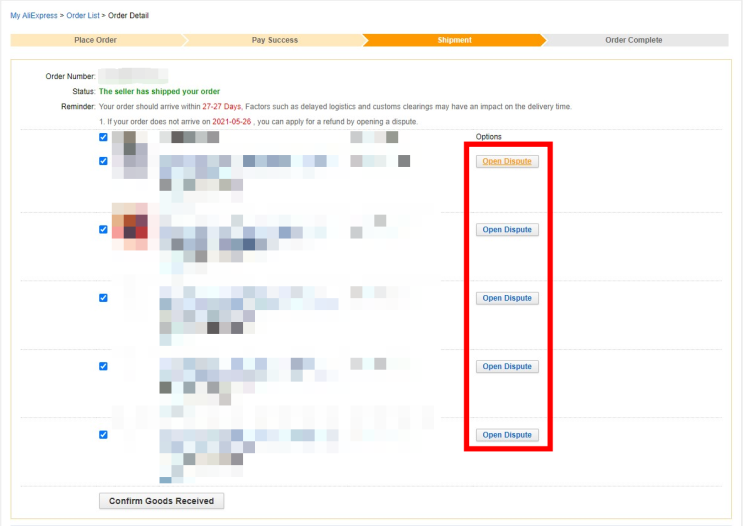Screen dimensions: 743x526
Task: Toggle the select-all checkbox above the items
Action: (x=103, y=137)
